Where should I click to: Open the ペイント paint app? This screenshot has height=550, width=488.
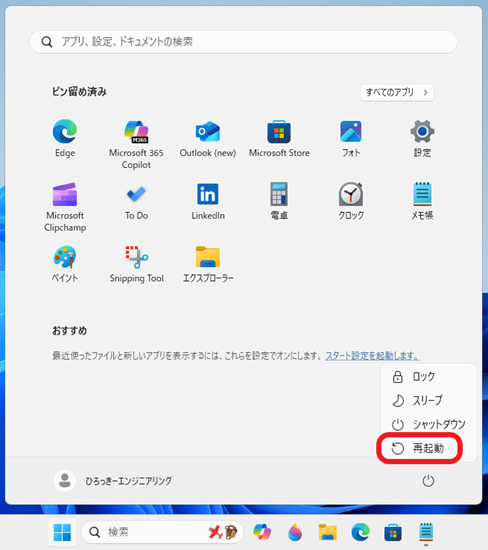[x=65, y=264]
